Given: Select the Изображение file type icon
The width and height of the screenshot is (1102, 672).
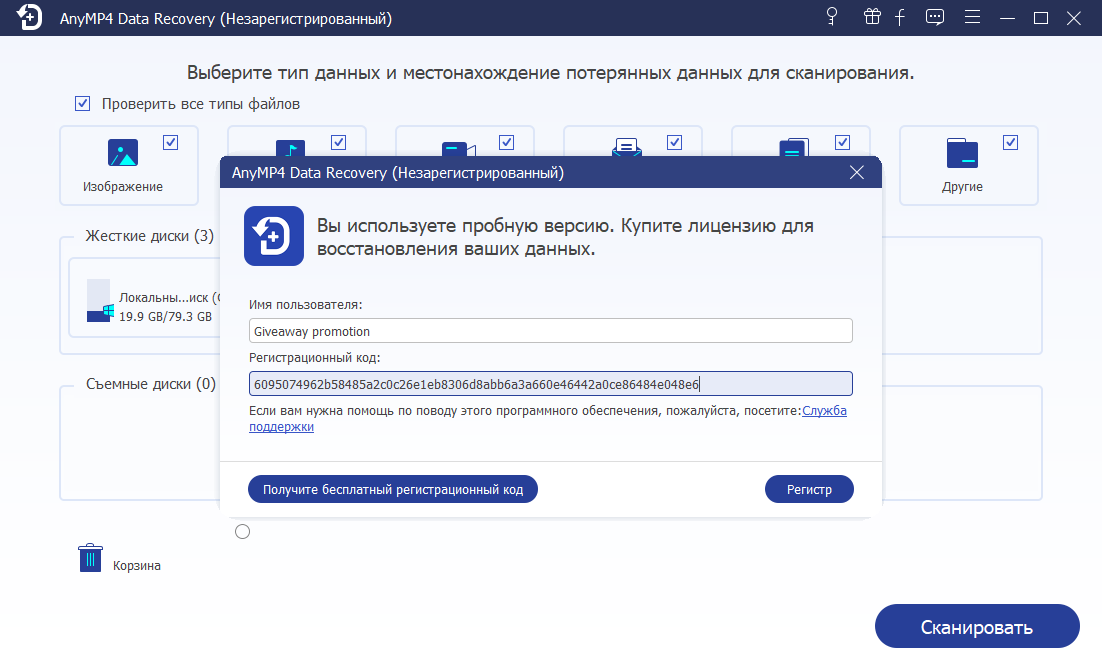Looking at the screenshot, I should coord(123,152).
